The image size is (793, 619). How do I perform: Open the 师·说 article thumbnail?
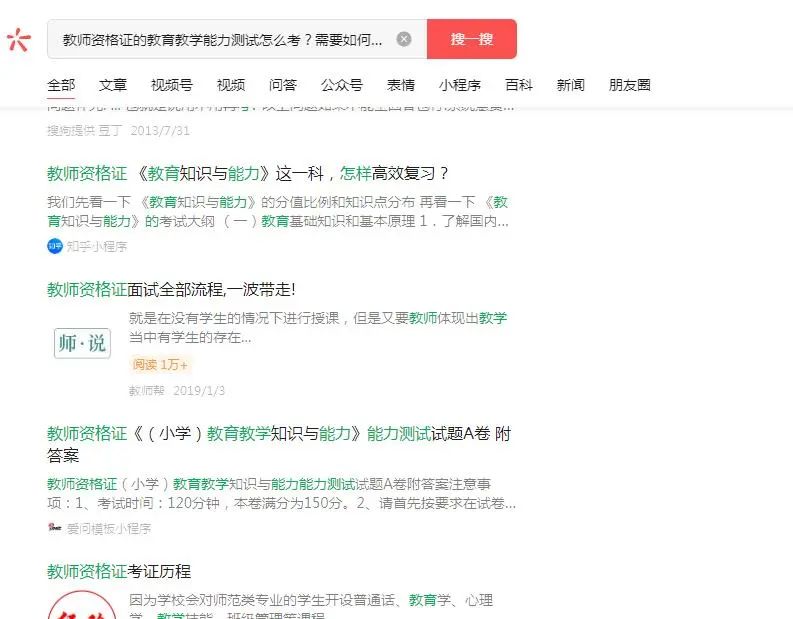point(82,343)
